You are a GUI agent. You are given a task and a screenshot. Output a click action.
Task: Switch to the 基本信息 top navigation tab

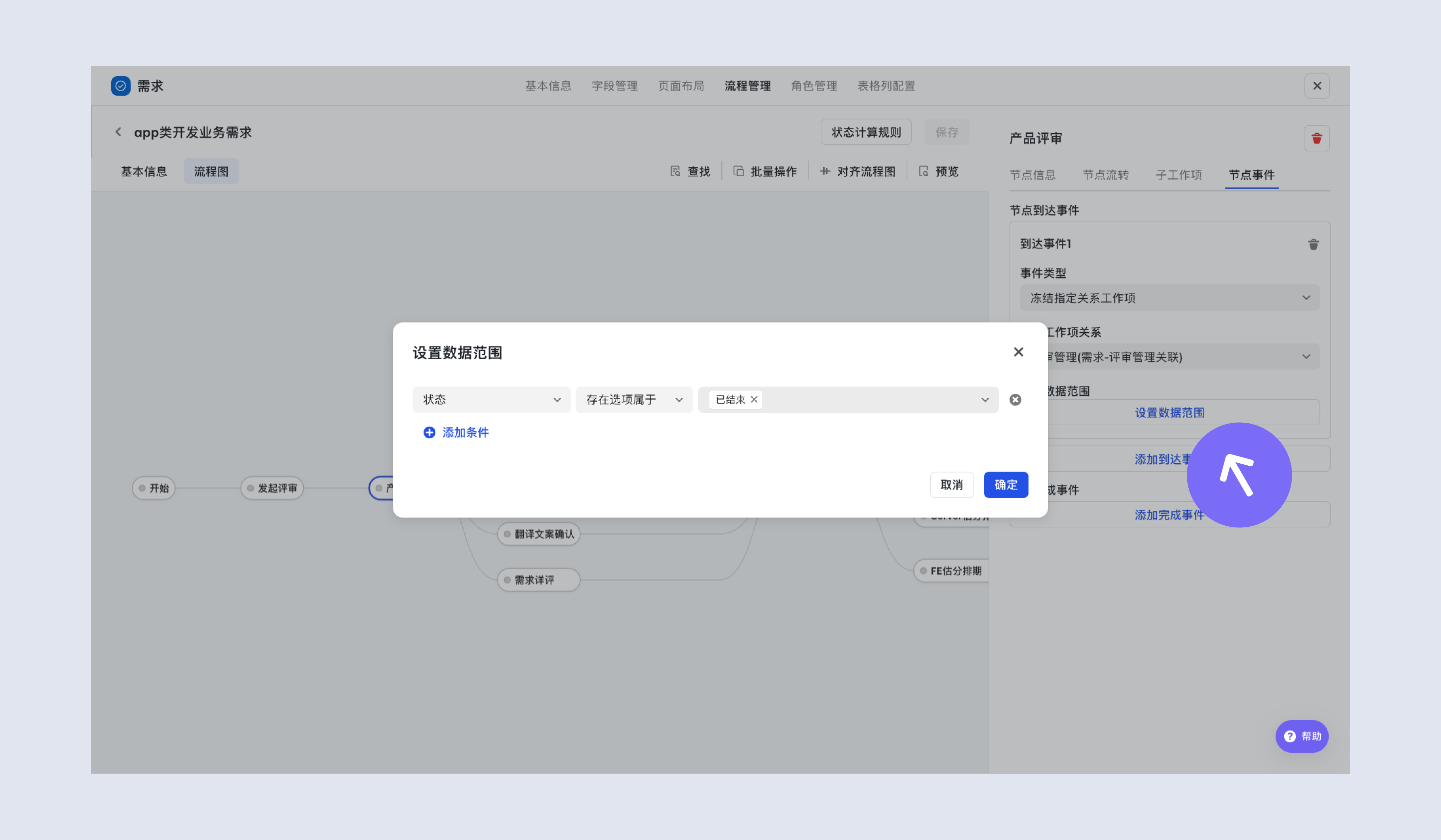[x=548, y=86]
